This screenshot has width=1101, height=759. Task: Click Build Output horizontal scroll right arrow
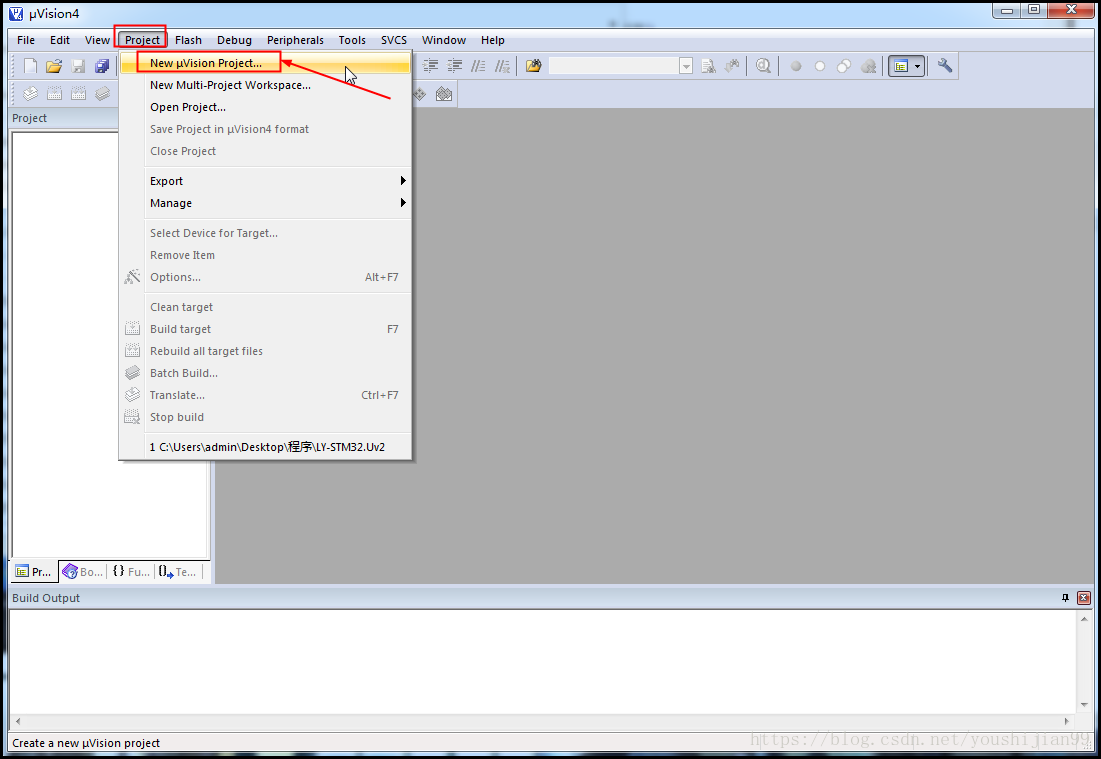click(1067, 721)
